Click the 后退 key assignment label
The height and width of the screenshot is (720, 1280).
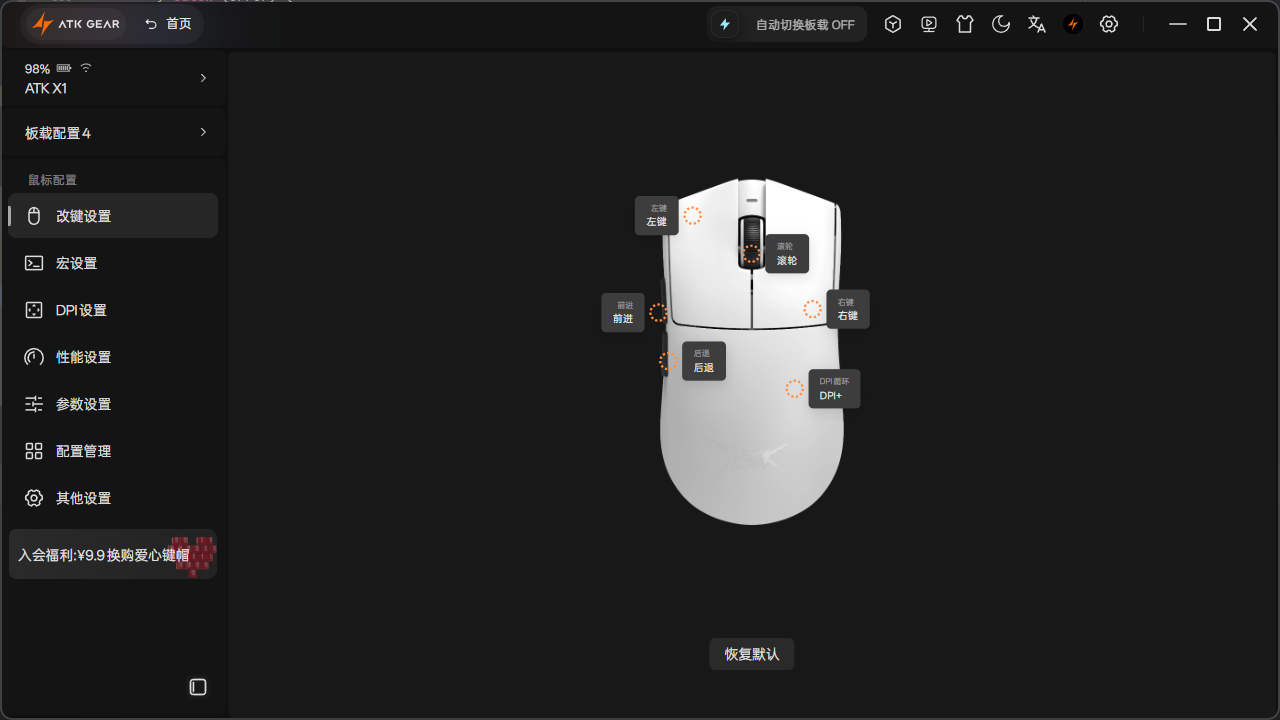[x=704, y=361]
